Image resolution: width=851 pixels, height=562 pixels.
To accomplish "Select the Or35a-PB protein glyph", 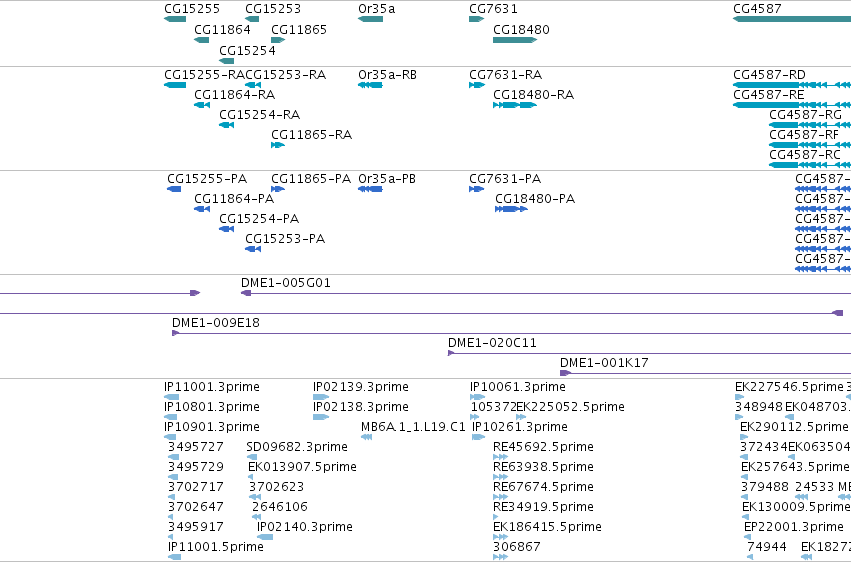I will point(370,189).
